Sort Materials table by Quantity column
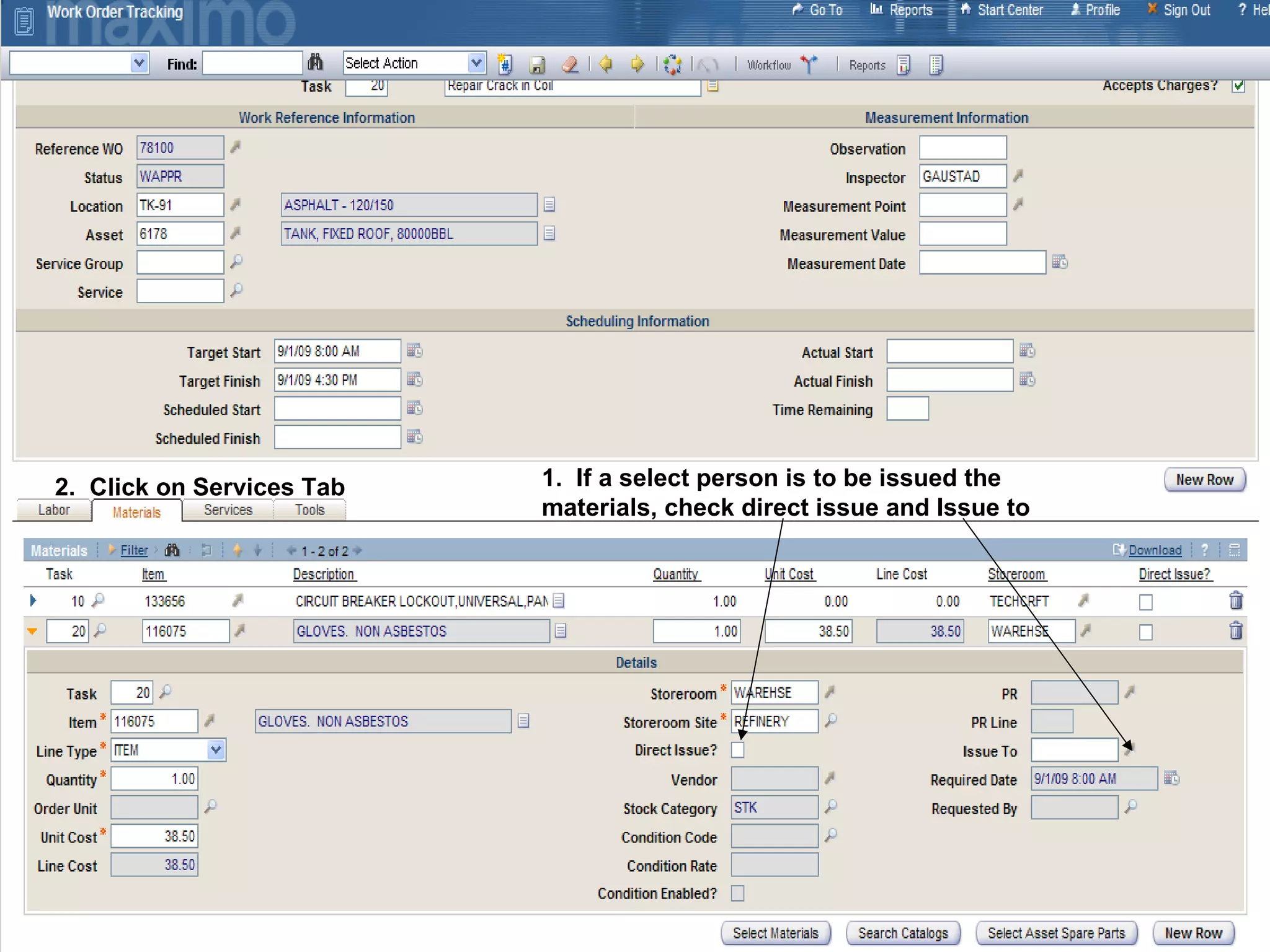Image resolution: width=1270 pixels, height=952 pixels. 676,574
